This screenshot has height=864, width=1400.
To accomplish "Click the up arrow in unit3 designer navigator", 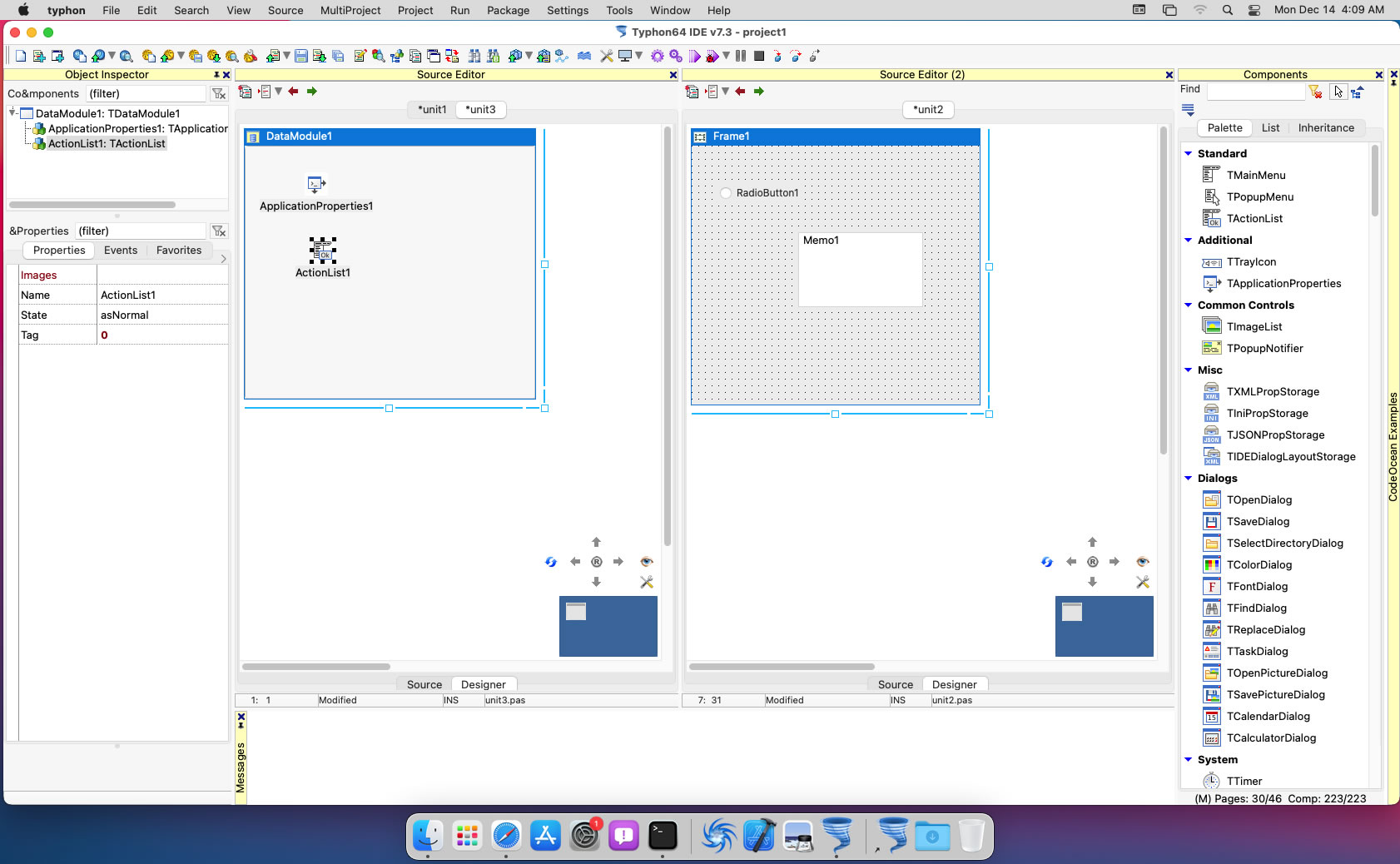I will coord(596,542).
